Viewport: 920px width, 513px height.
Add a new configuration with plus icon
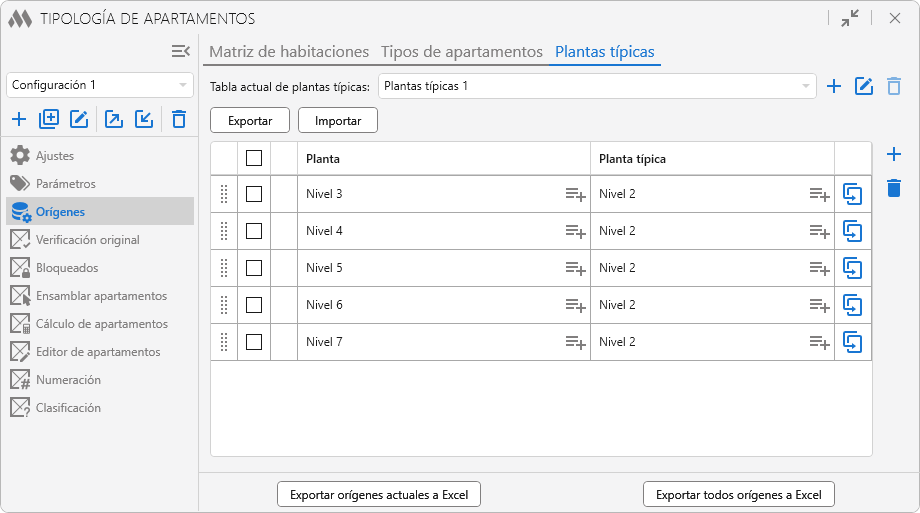click(x=19, y=120)
